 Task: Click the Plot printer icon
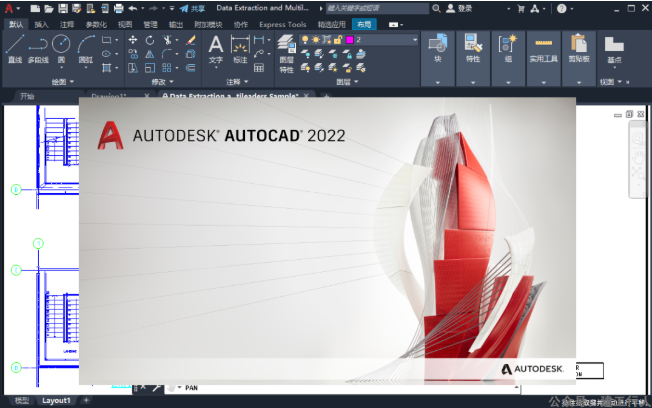click(119, 8)
